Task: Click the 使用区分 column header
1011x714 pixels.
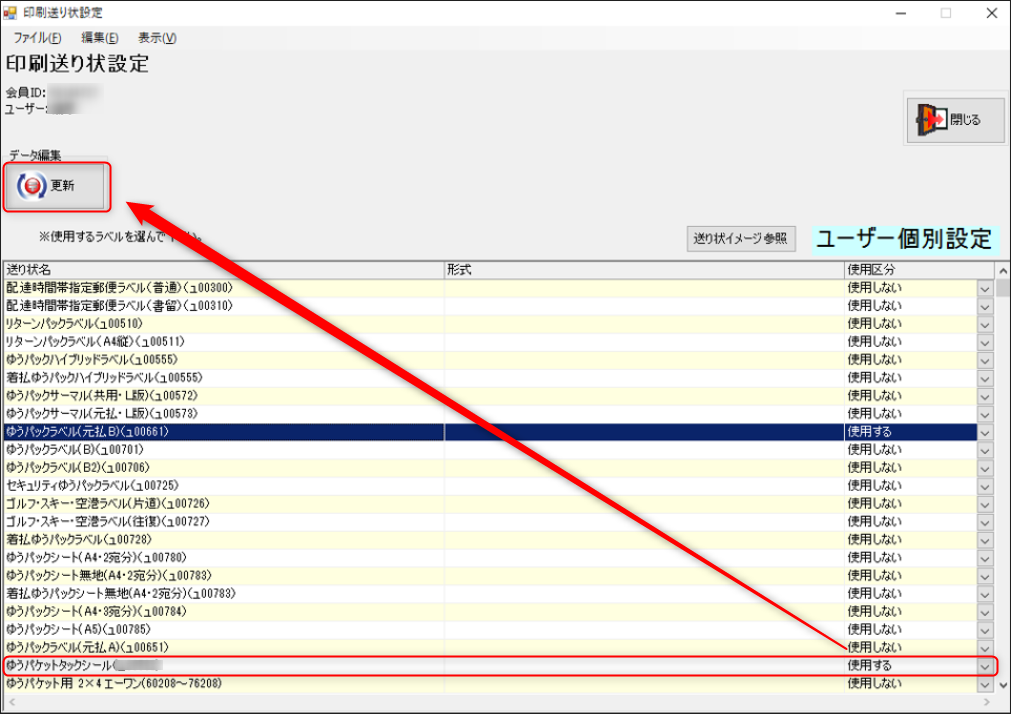Action: 919,270
